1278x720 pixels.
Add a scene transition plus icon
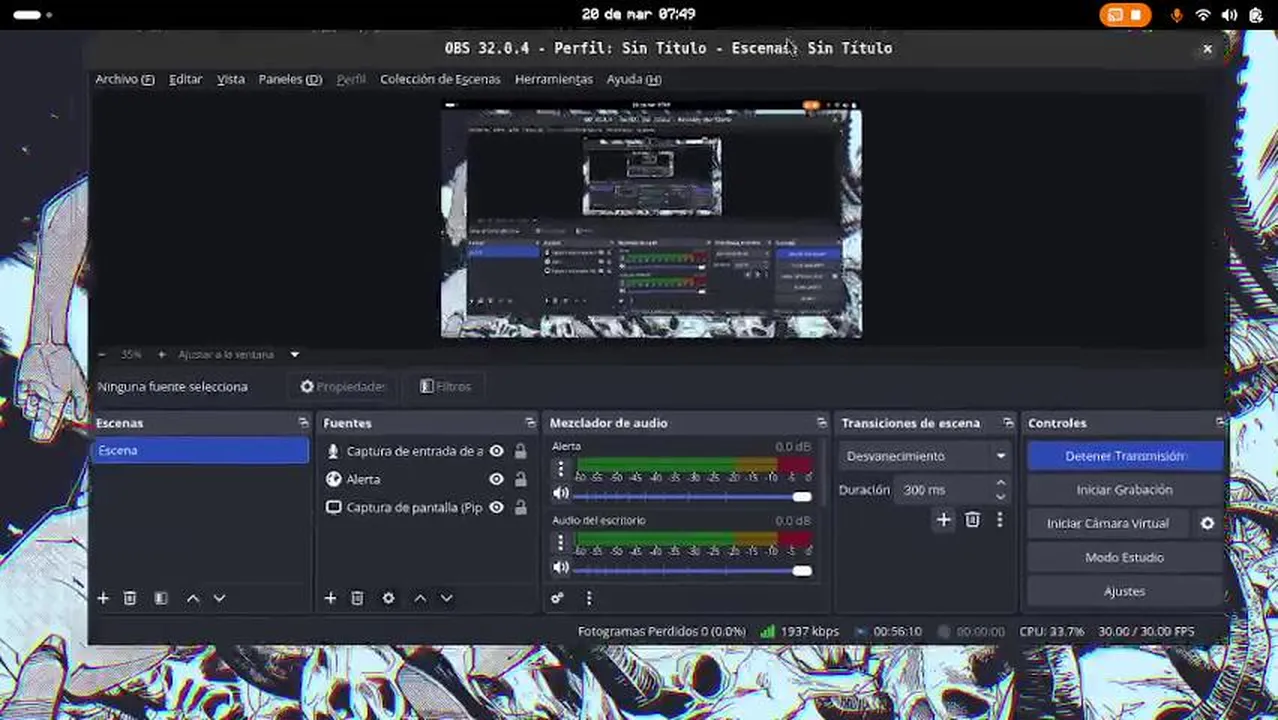pyautogui.click(x=943, y=520)
